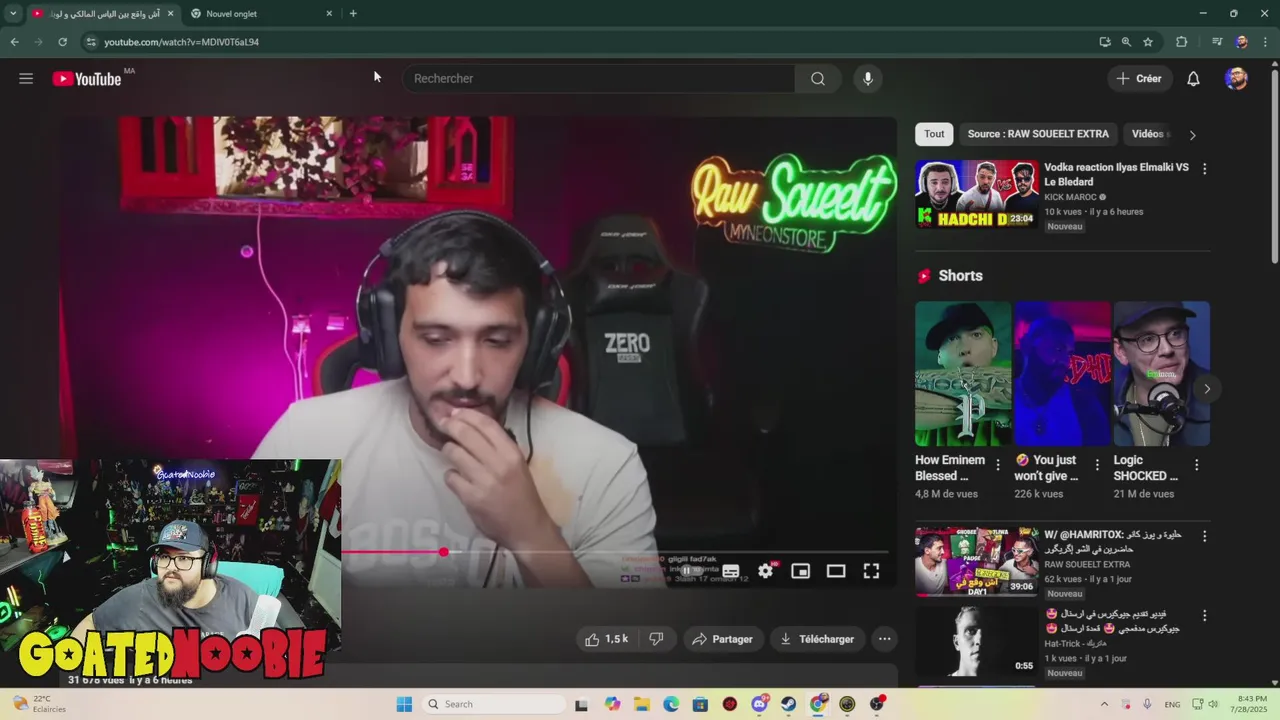This screenshot has height=720, width=1280.
Task: Click the browser address bar URL
Action: pyautogui.click(x=182, y=42)
